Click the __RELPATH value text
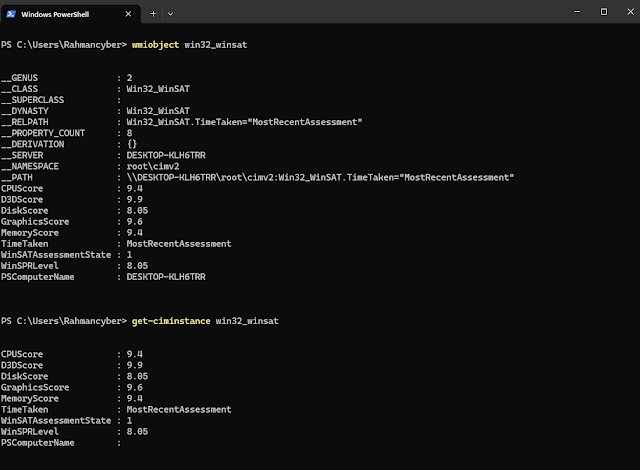640x470 pixels. (x=244, y=122)
